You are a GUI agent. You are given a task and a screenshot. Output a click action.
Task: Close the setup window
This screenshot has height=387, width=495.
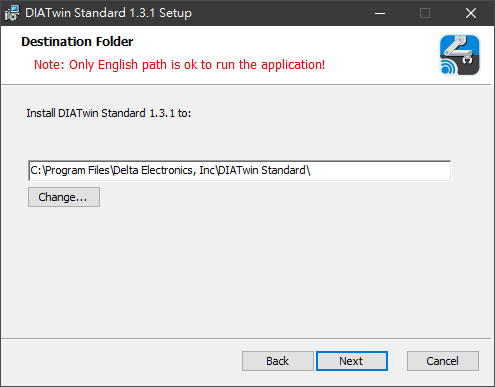point(471,13)
